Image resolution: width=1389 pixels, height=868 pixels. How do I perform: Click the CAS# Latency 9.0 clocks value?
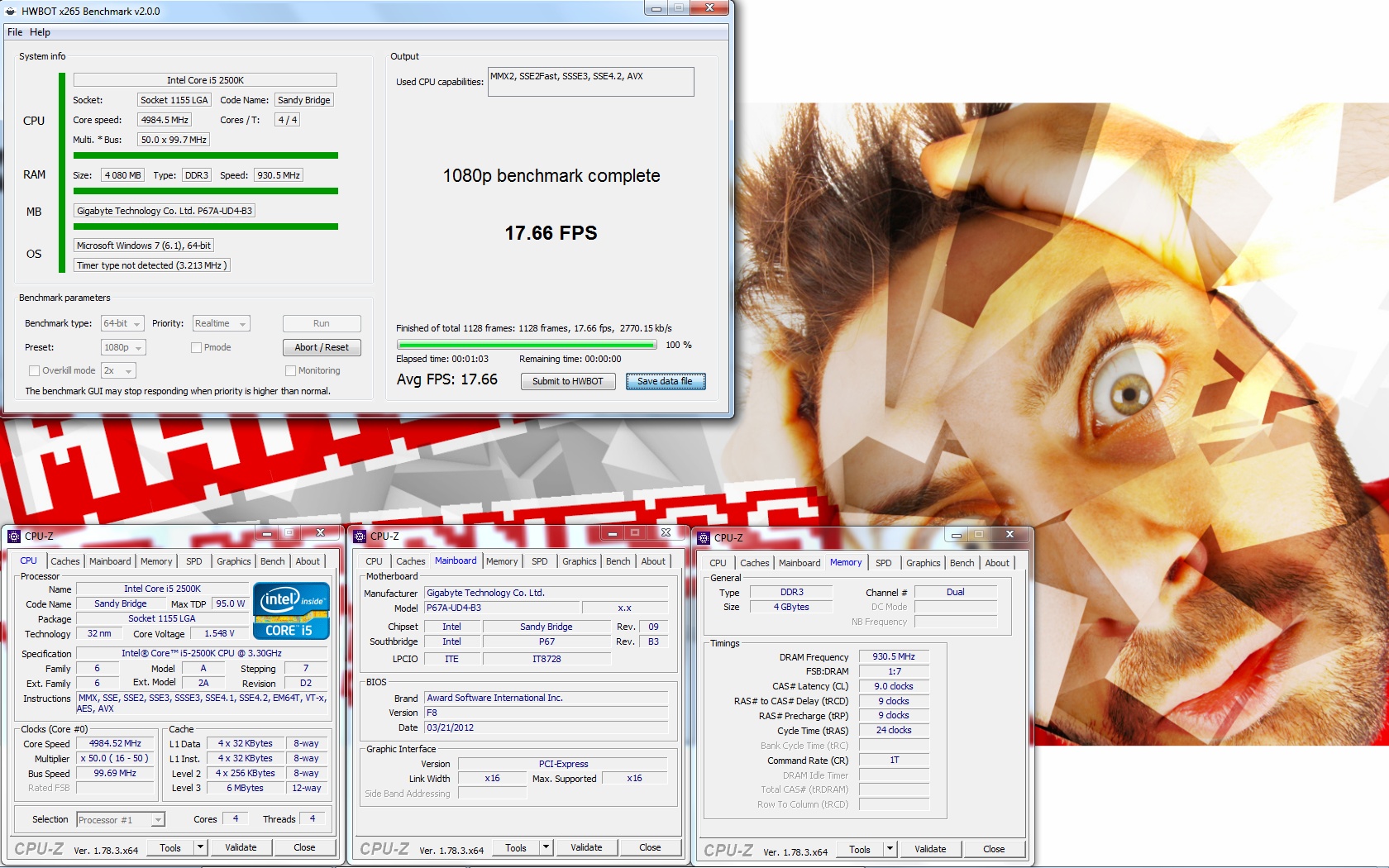(894, 687)
